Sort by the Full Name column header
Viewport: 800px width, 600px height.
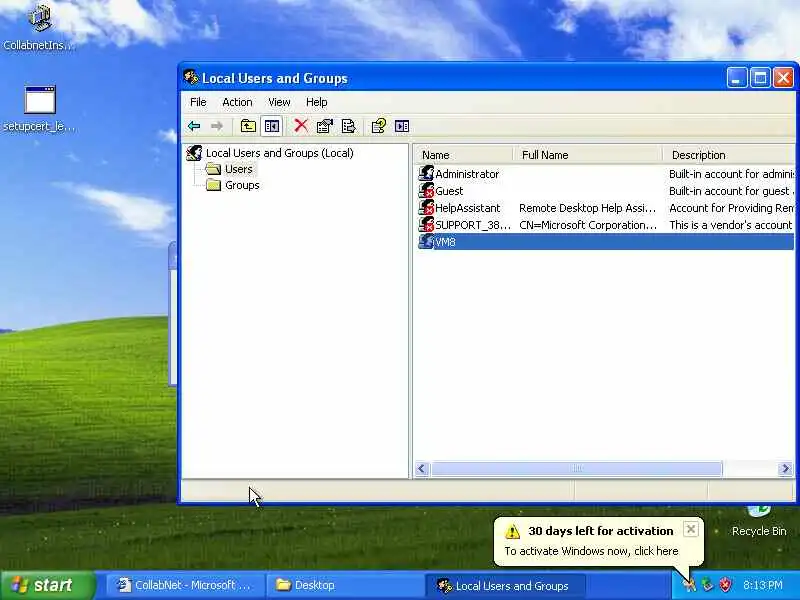(x=588, y=155)
